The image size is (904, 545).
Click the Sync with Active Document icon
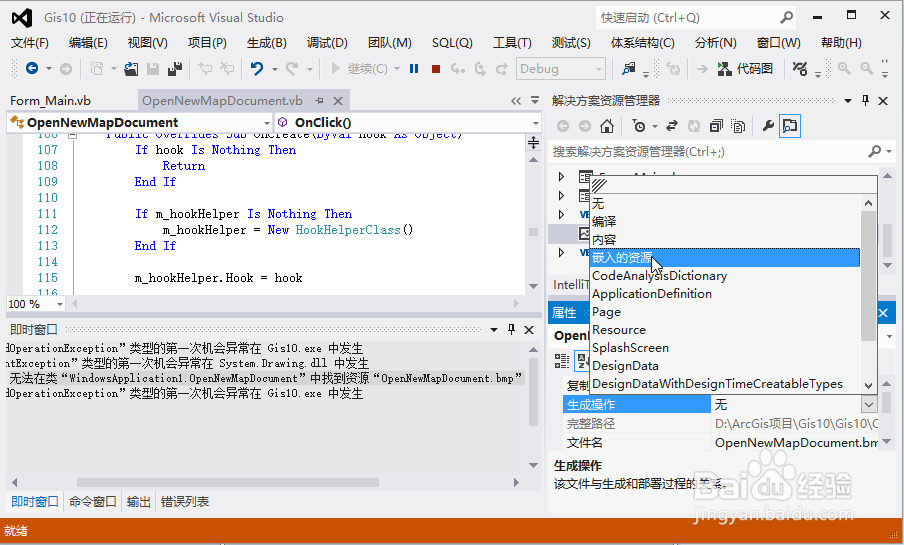click(x=672, y=126)
